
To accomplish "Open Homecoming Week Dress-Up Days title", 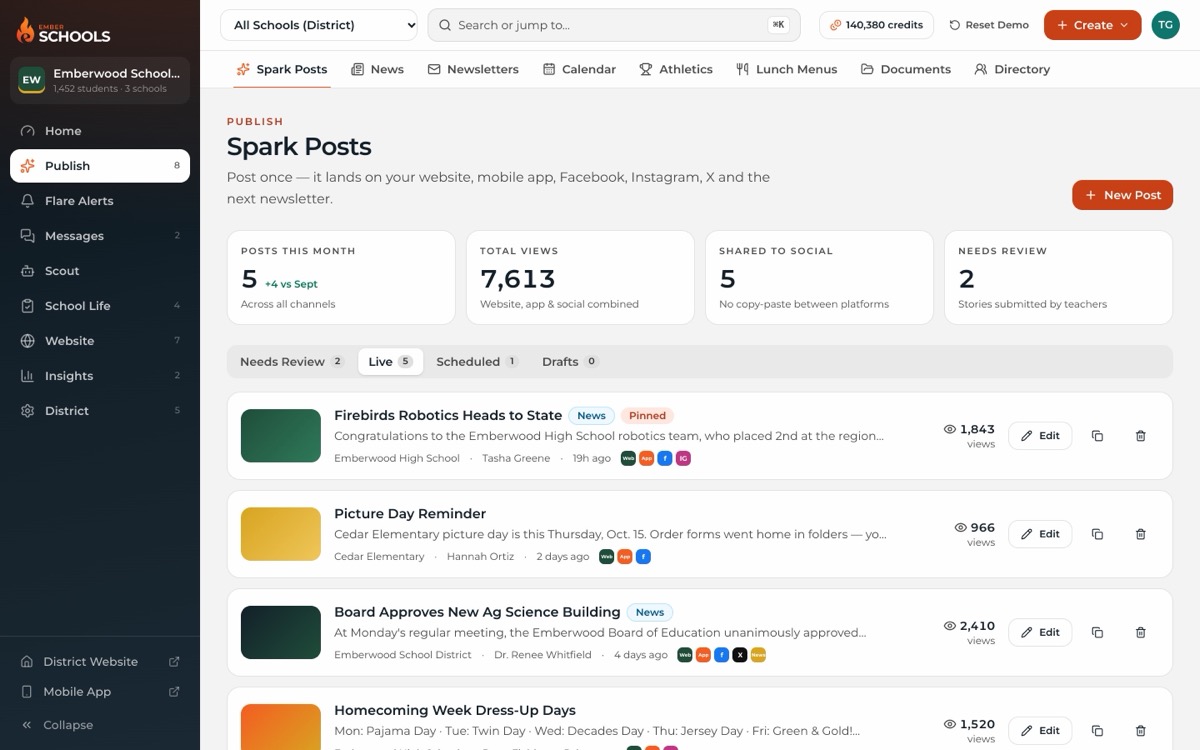I will (x=455, y=710).
